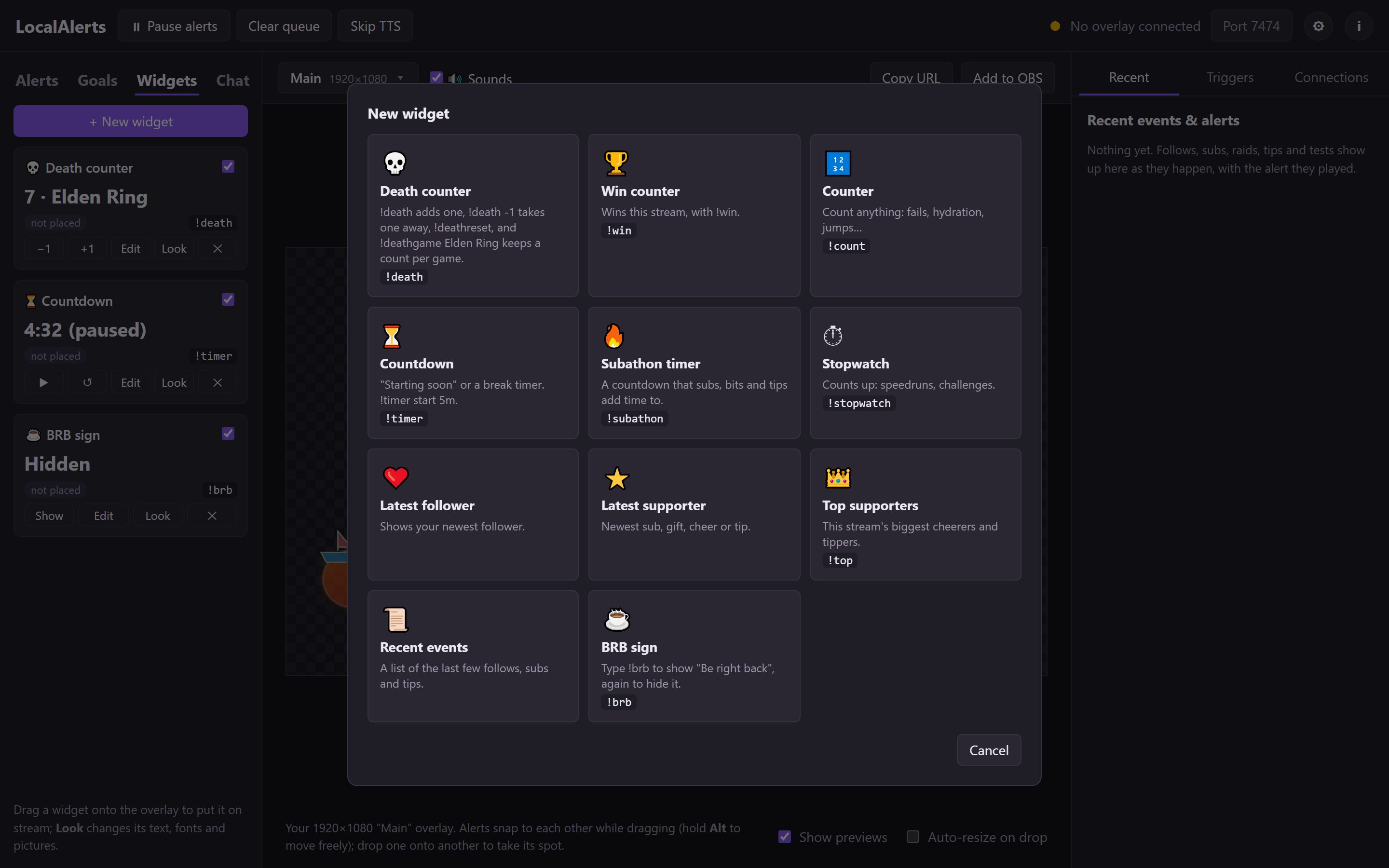Open the Connections tab
1389x868 pixels.
coord(1331,78)
